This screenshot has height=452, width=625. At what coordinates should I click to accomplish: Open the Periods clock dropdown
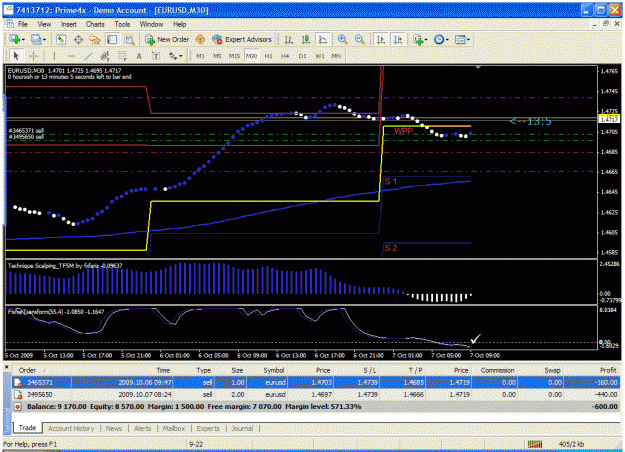441,39
